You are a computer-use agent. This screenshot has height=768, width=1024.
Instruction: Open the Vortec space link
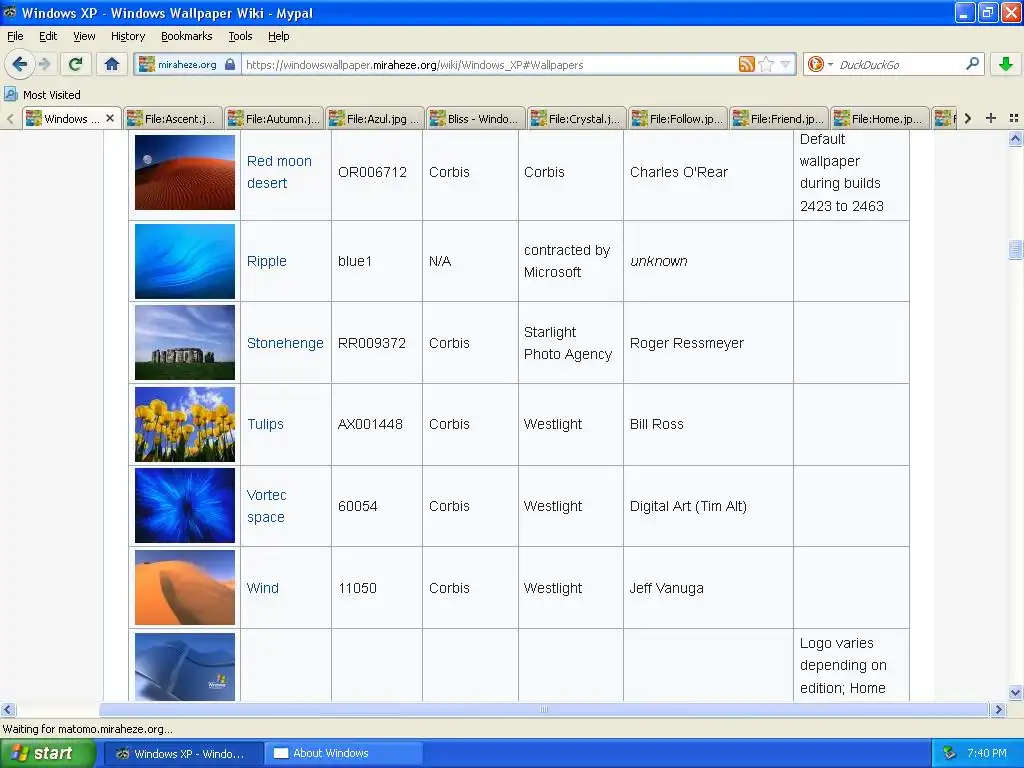point(266,505)
